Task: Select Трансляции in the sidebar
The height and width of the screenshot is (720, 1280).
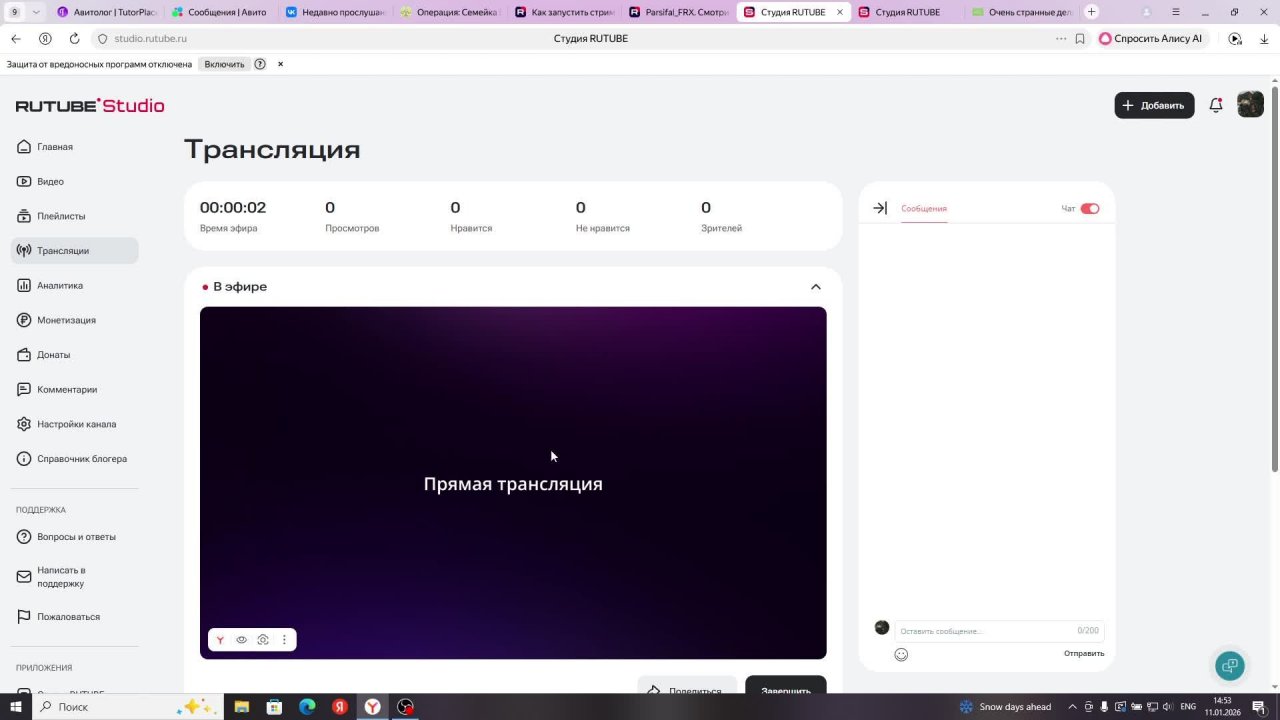Action: [x=74, y=251]
